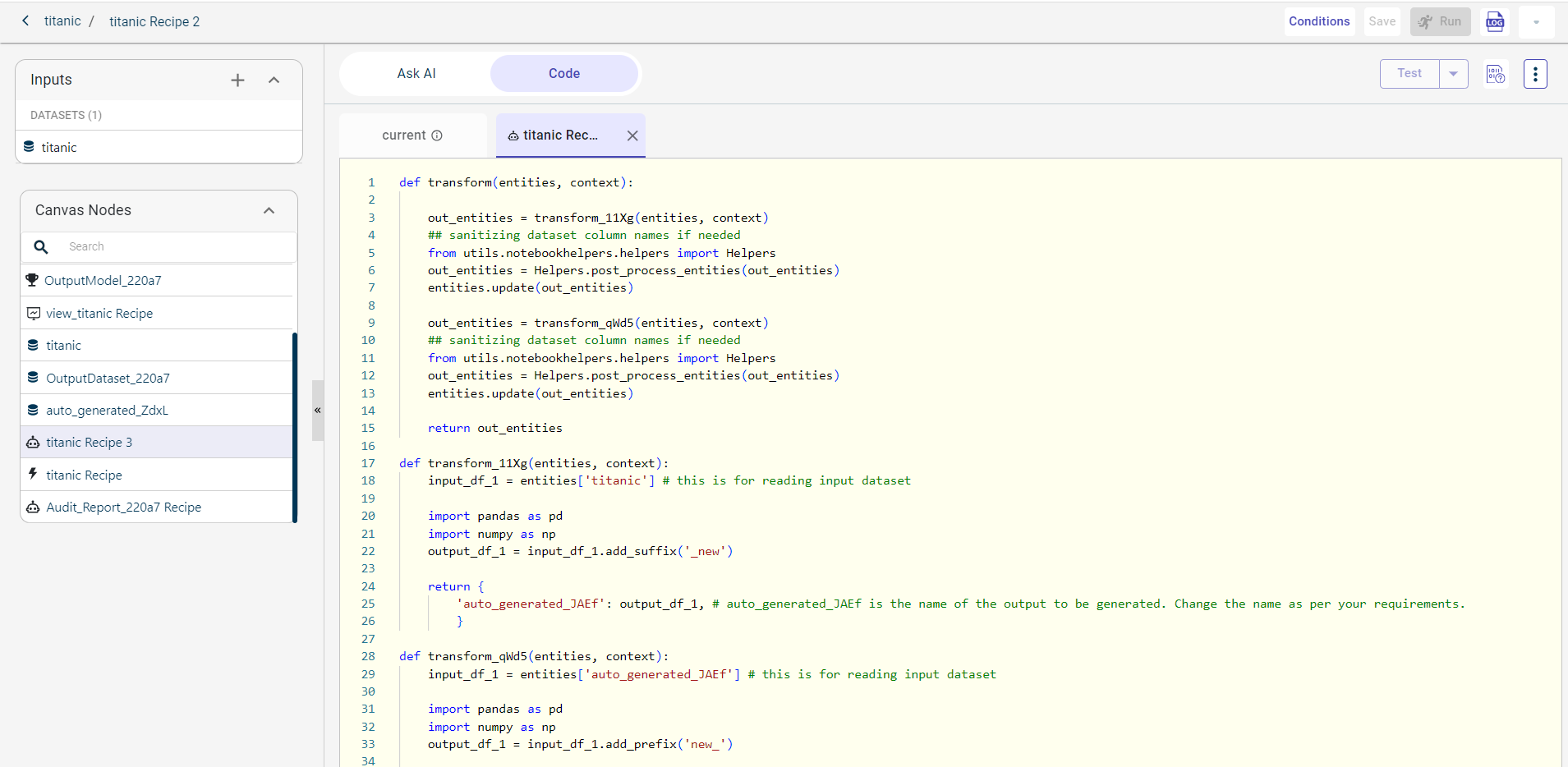This screenshot has width=1568, height=767.
Task: Click the code snippet helper icon near Test
Action: coord(1495,74)
